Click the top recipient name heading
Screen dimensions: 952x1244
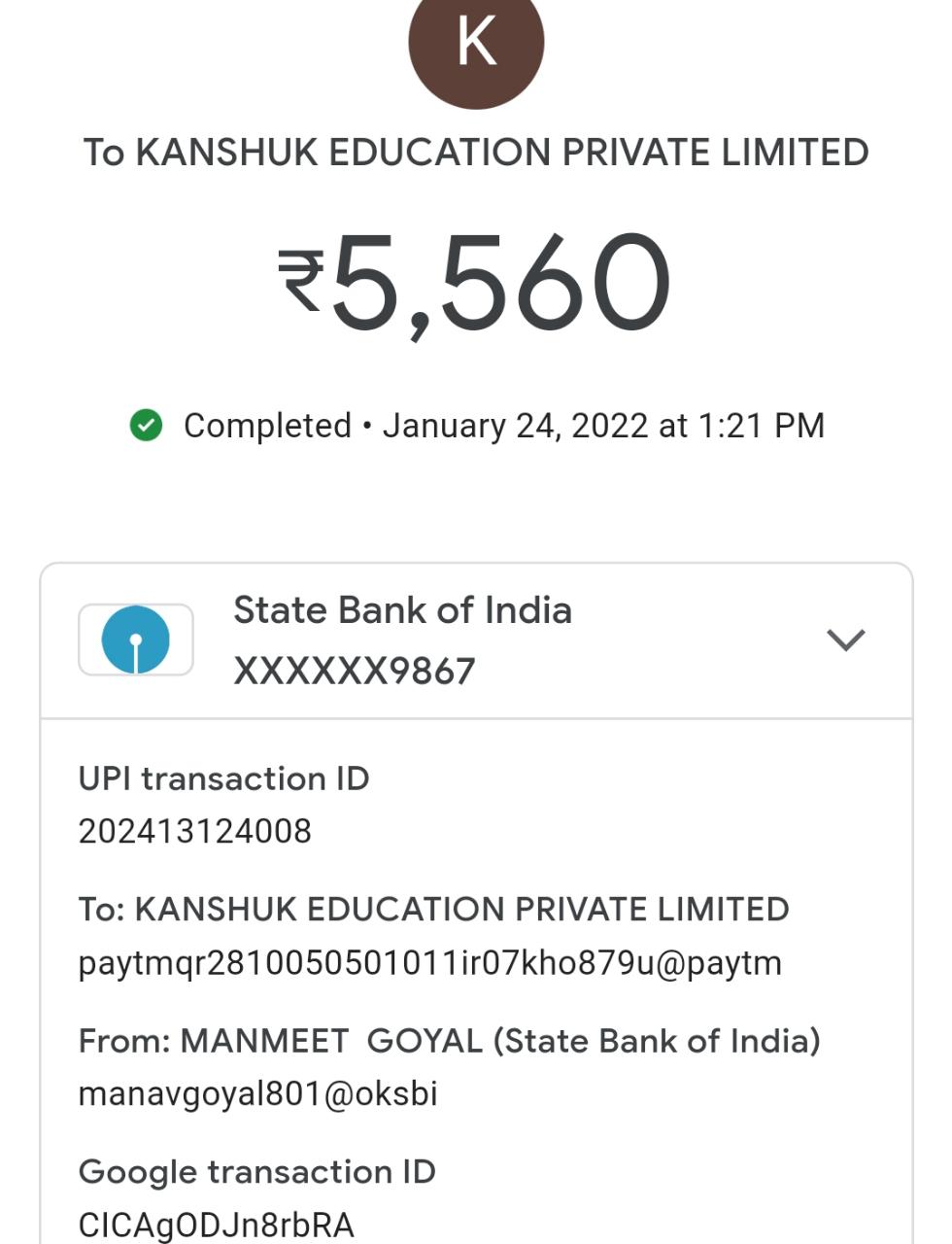pos(476,153)
